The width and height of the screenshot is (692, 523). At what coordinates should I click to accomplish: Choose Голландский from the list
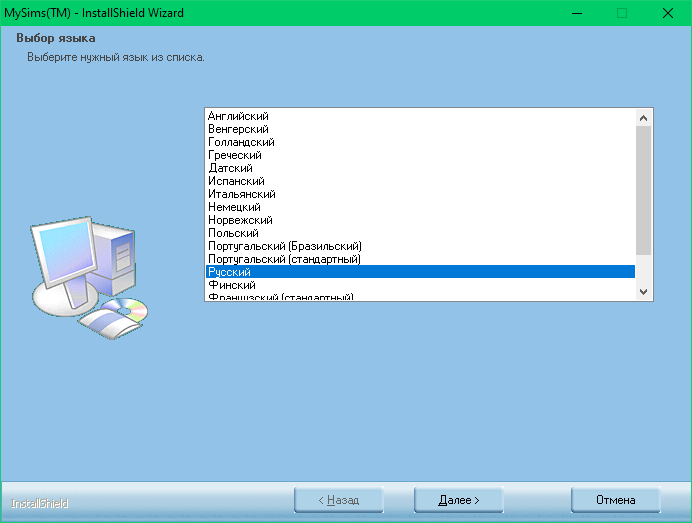[x=420, y=142]
